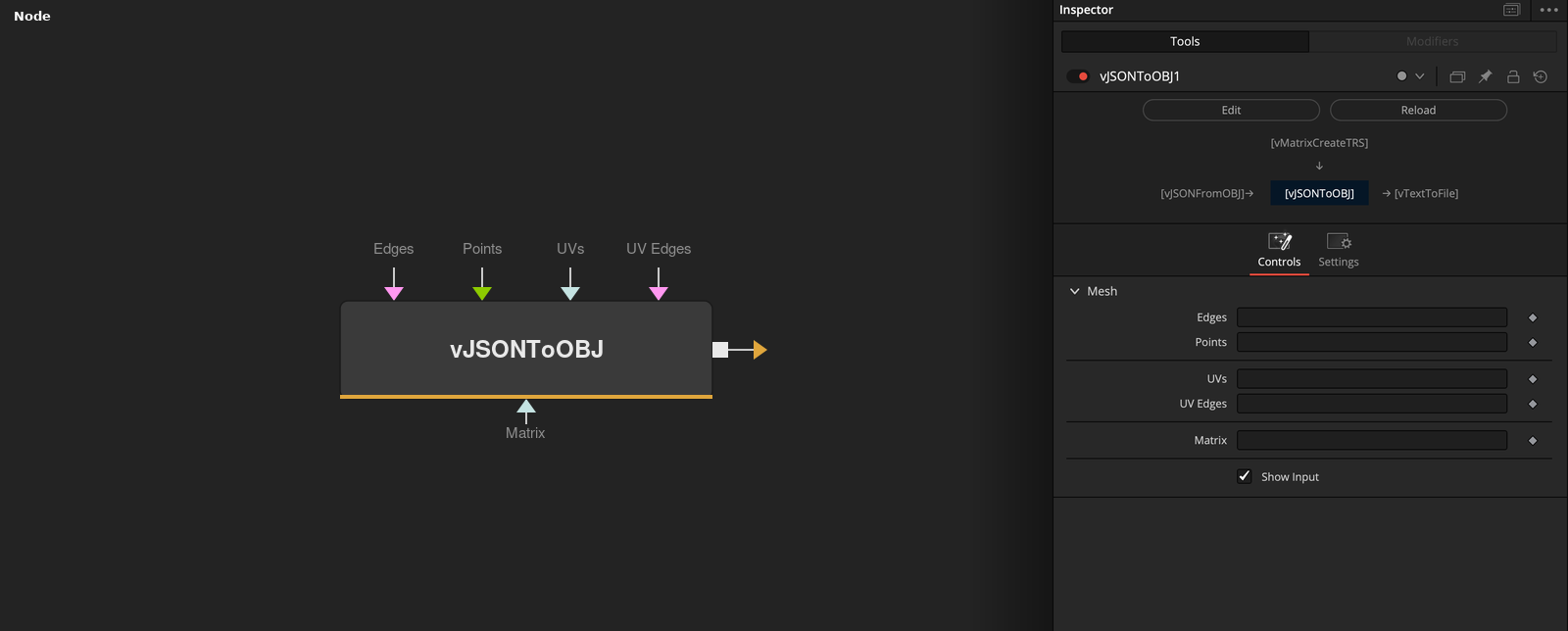The height and width of the screenshot is (631, 1568).
Task: Click the Reload button
Action: 1418,111
